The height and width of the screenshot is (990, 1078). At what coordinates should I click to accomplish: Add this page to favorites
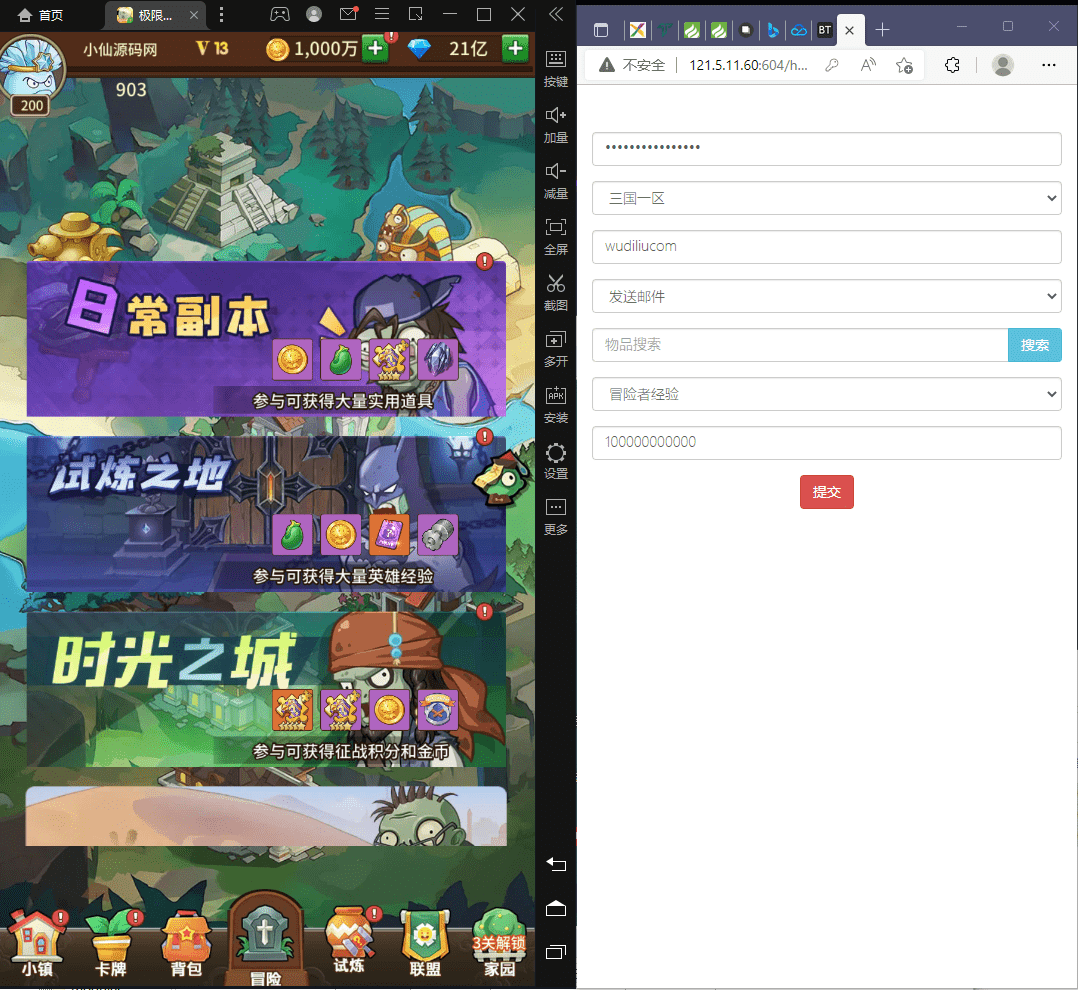coord(904,65)
